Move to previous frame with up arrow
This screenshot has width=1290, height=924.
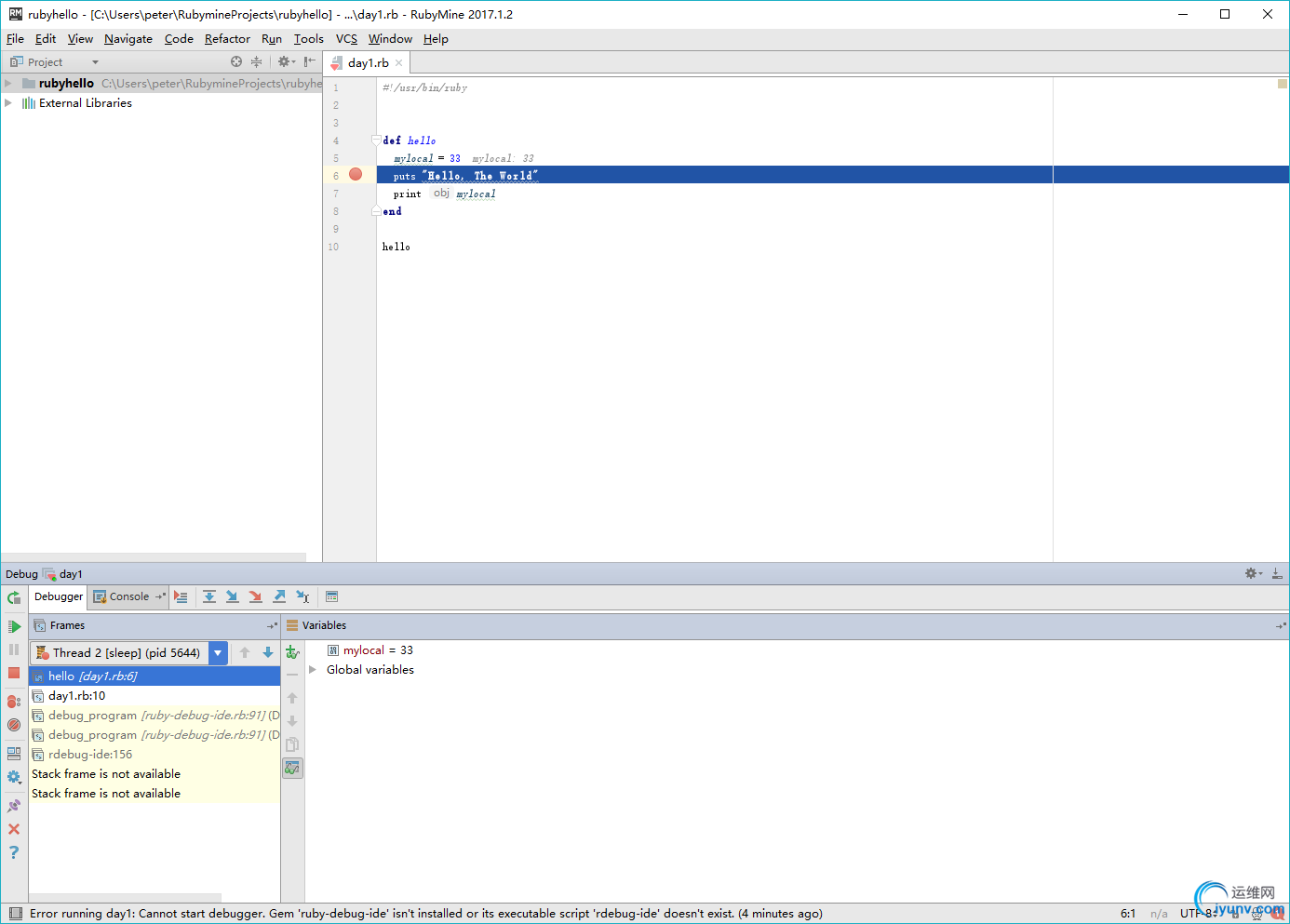click(245, 653)
